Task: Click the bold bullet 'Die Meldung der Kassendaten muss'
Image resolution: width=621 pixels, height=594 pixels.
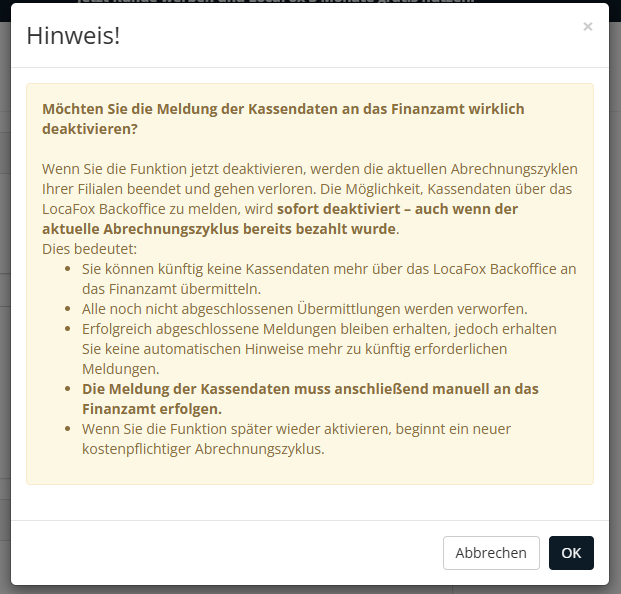Action: pyautogui.click(x=310, y=389)
